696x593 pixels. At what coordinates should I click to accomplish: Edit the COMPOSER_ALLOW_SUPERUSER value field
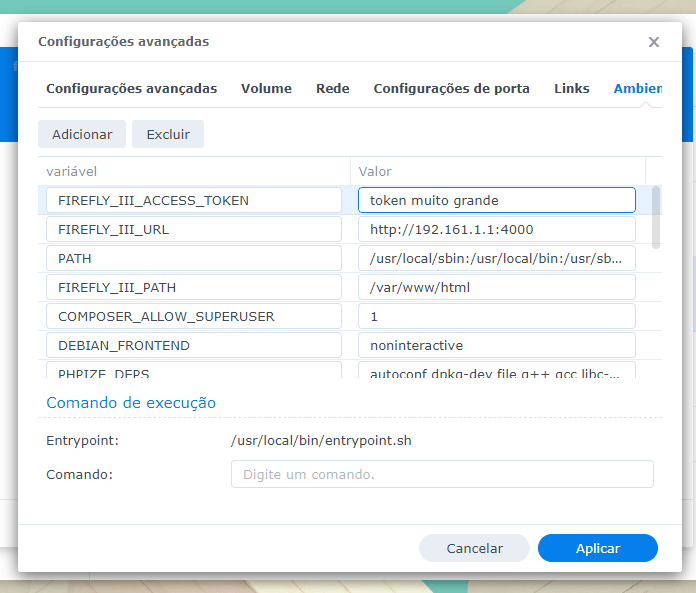496,316
